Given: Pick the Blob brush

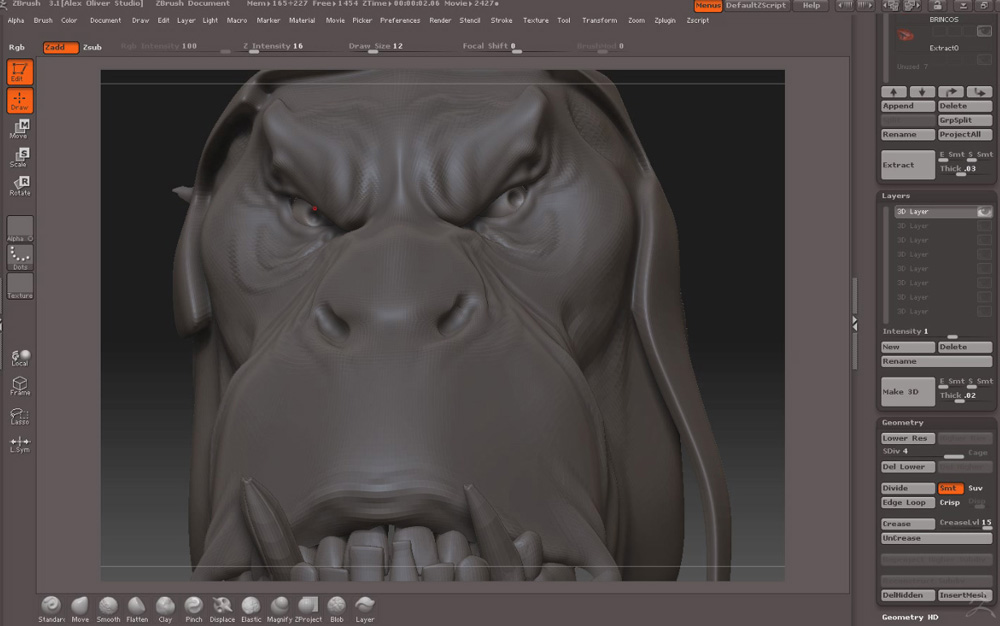Looking at the screenshot, I should pos(337,609).
